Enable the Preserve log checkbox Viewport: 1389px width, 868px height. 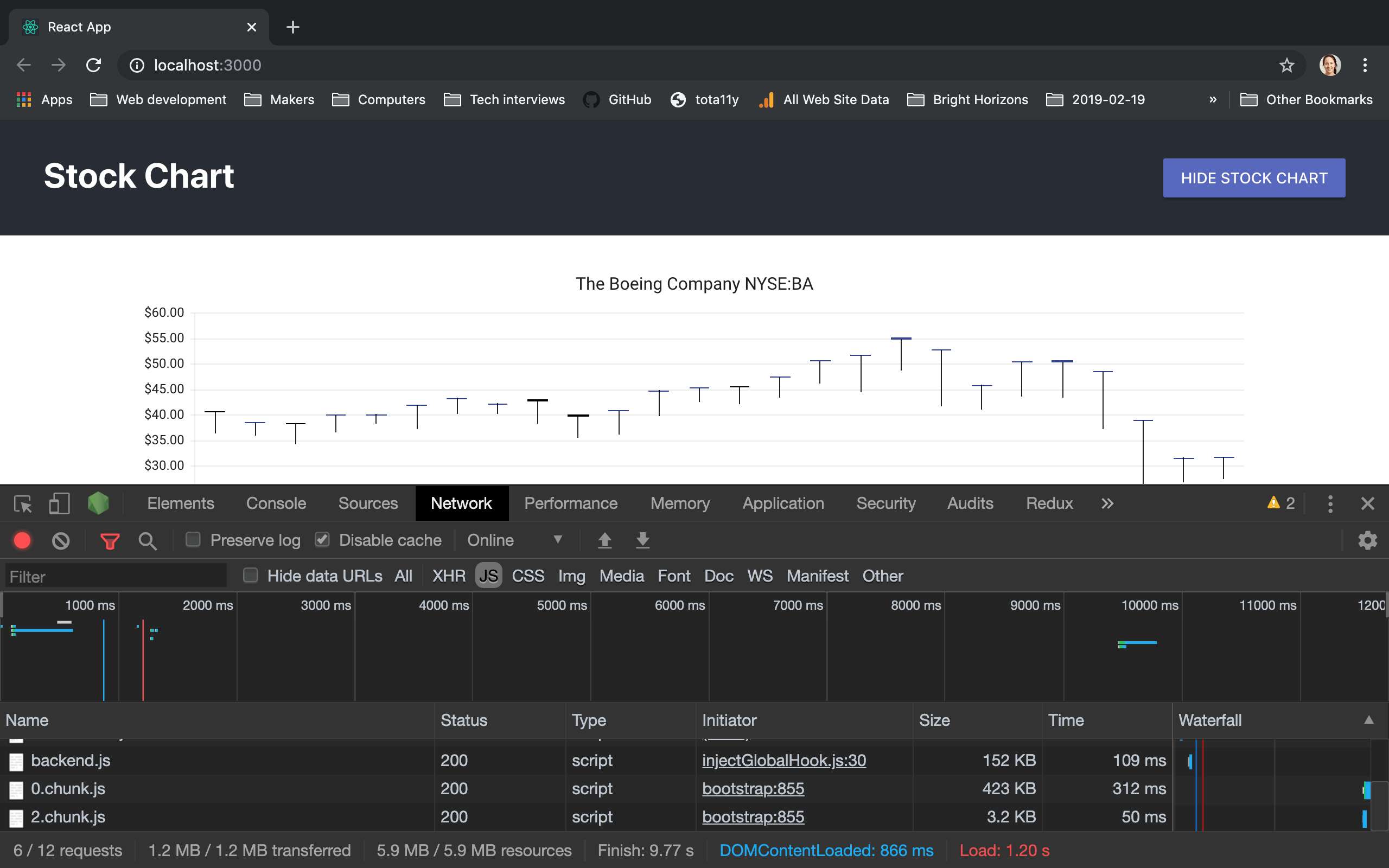point(193,540)
